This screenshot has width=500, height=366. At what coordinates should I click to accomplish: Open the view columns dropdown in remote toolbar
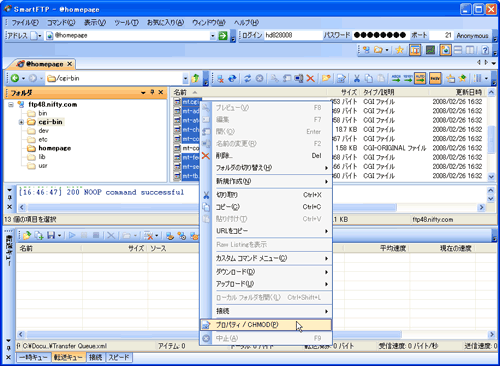(486, 79)
